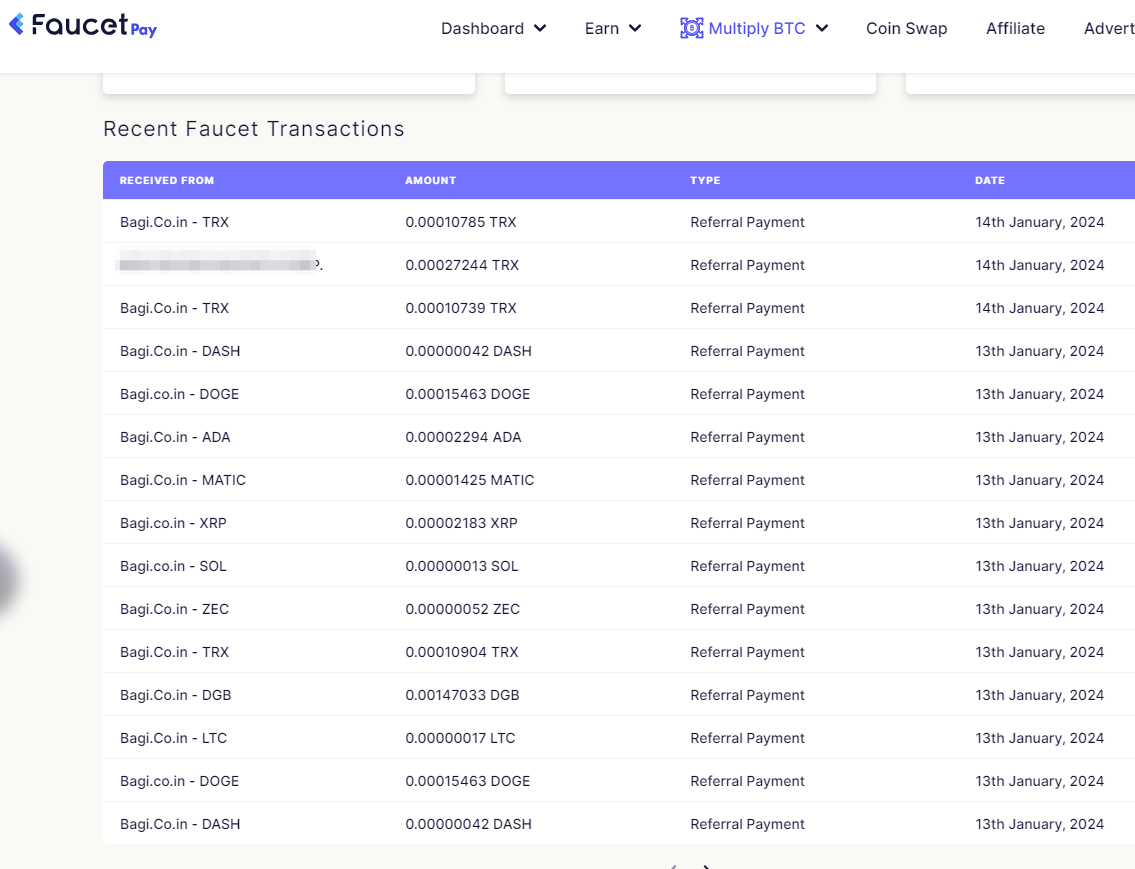Select amount 0.00010739 TRX
Viewport: 1135px width, 869px height.
[460, 308]
